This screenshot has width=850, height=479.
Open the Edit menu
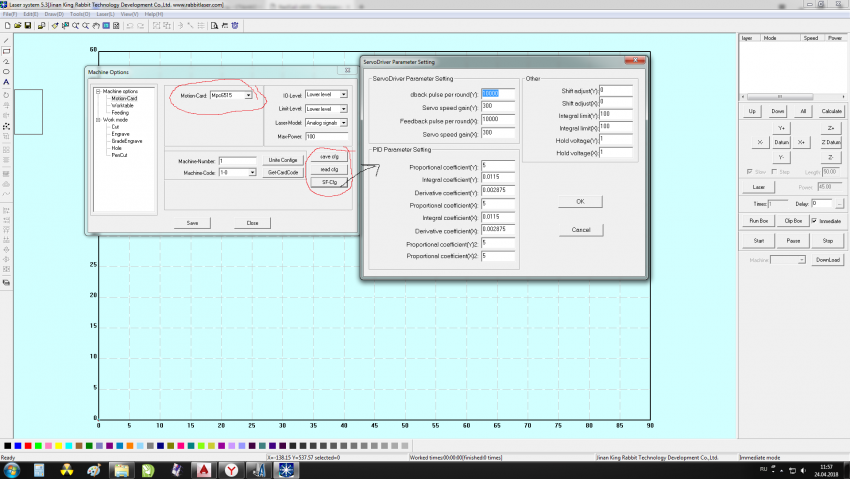click(x=30, y=14)
